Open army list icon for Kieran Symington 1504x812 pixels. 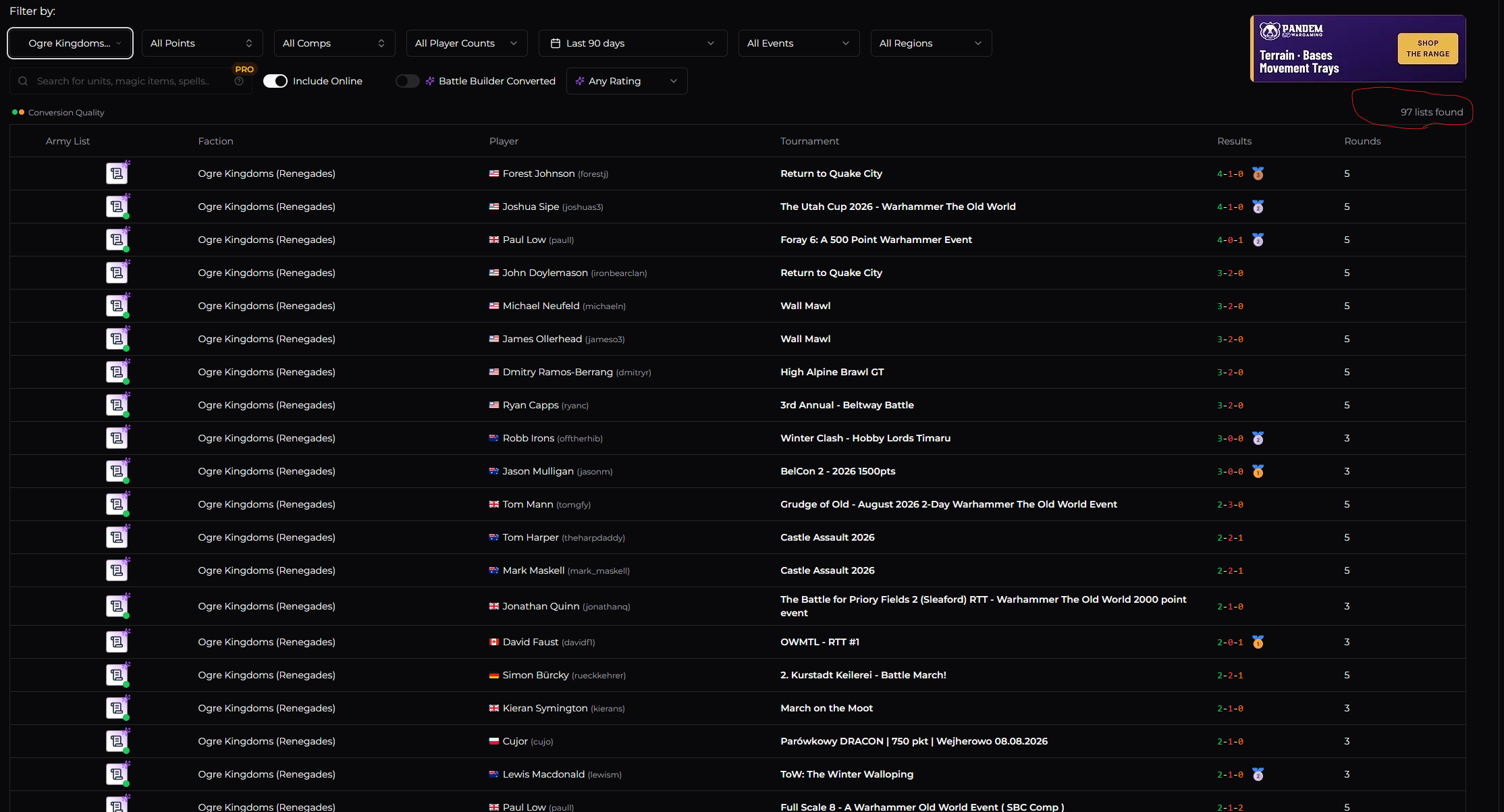[x=117, y=708]
